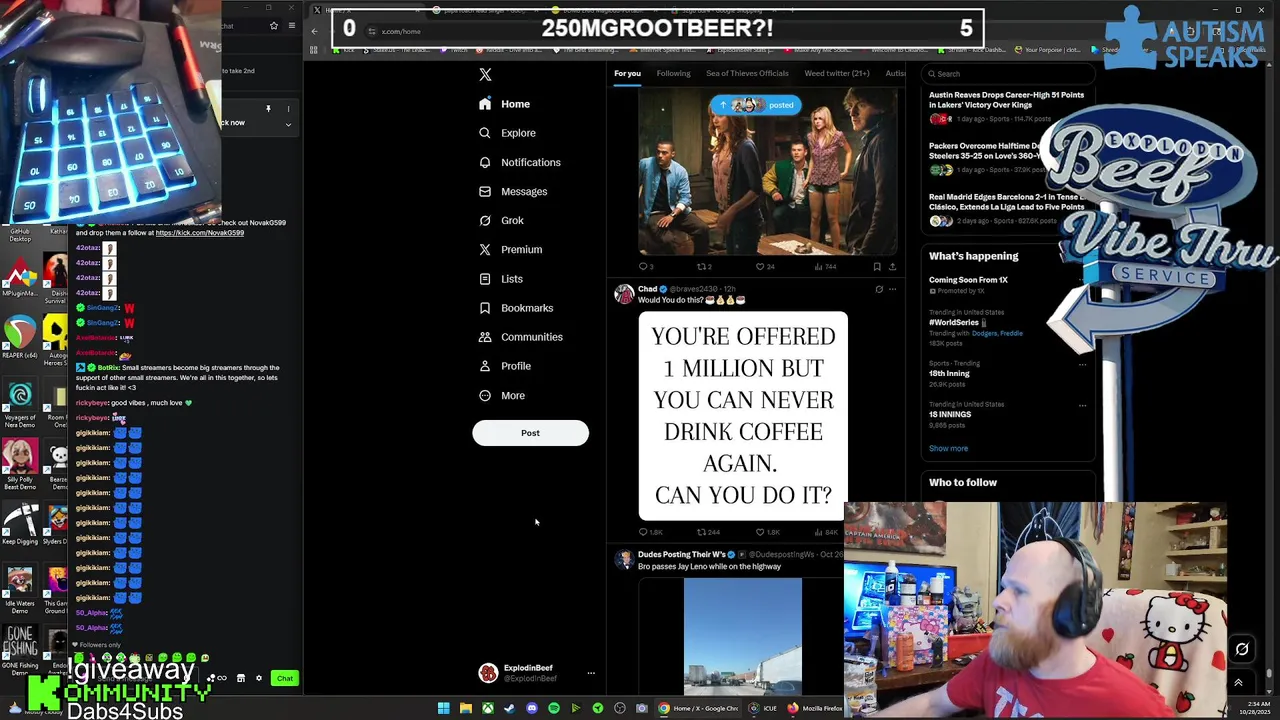Click the blue new posts pill

(x=755, y=105)
